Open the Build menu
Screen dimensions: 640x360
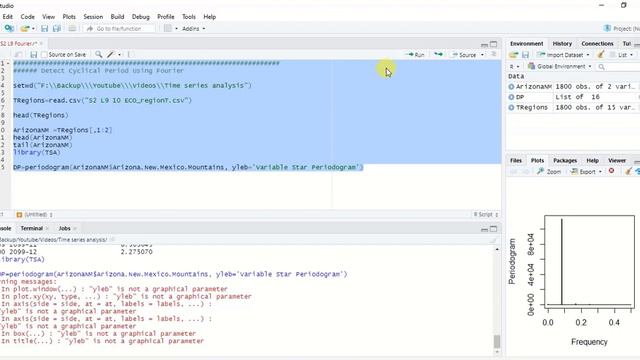click(x=117, y=17)
